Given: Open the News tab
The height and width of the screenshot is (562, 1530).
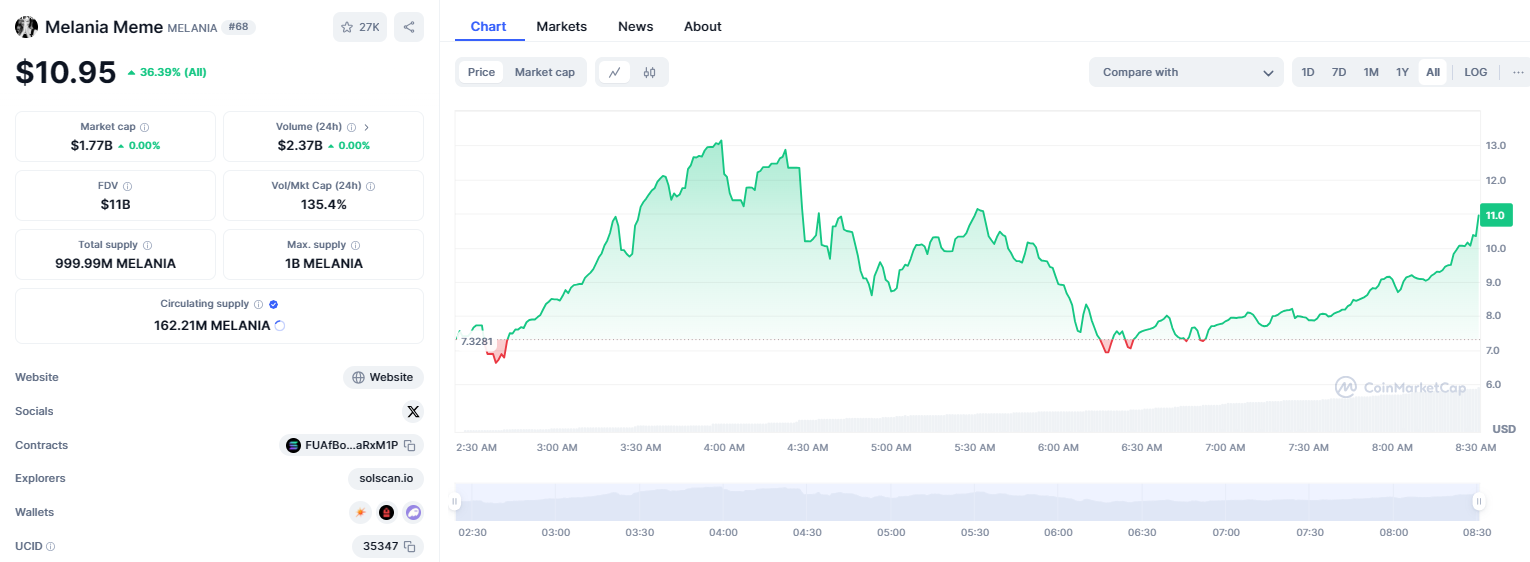Looking at the screenshot, I should pos(635,26).
